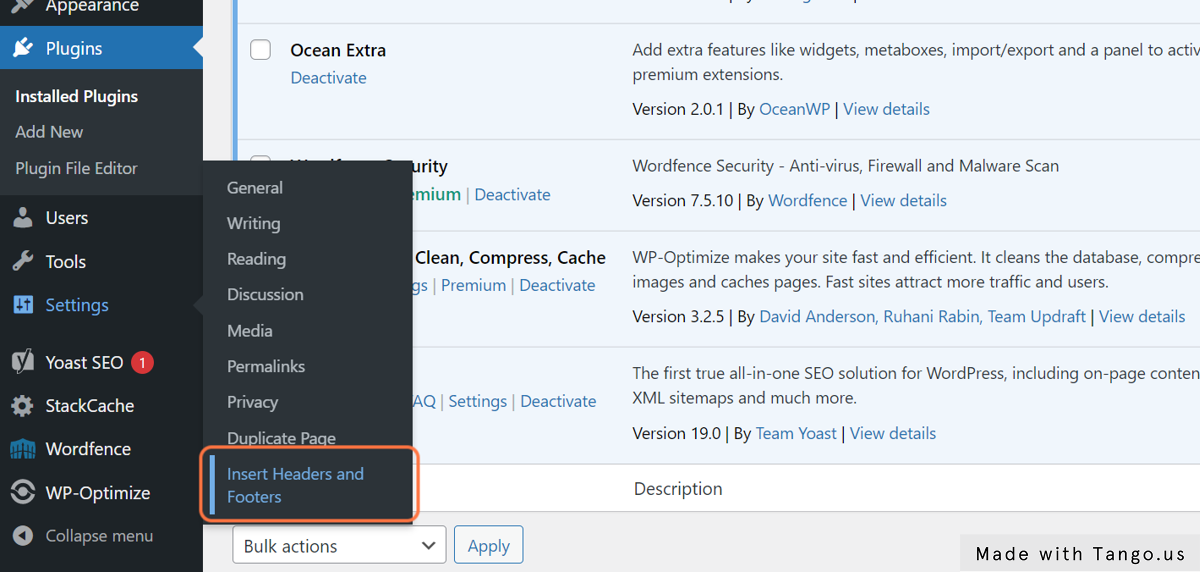Screen dimensions: 1200x572
Task: Open the Settings menu label
Action: (x=77, y=305)
